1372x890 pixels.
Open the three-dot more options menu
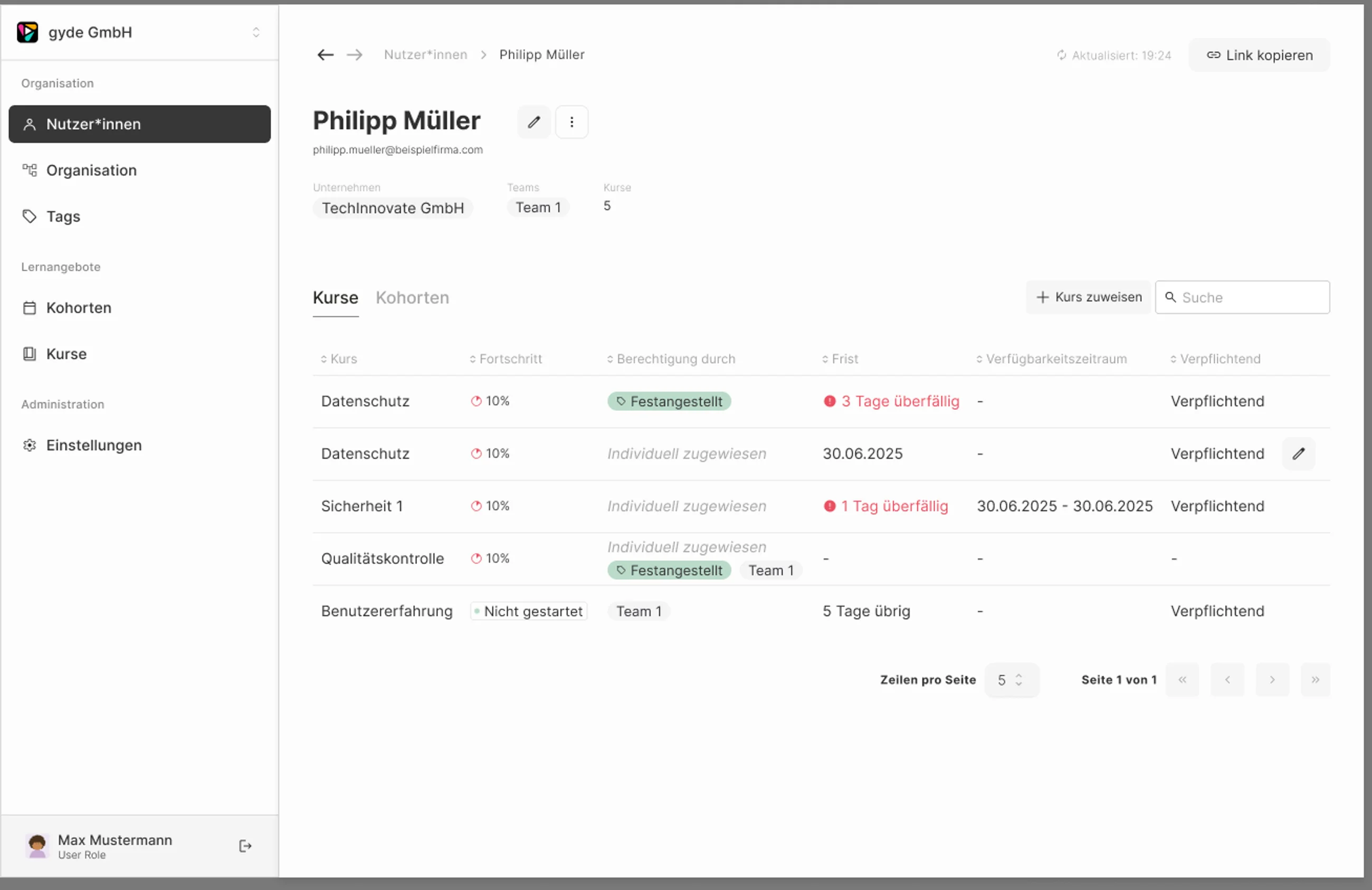coord(571,122)
